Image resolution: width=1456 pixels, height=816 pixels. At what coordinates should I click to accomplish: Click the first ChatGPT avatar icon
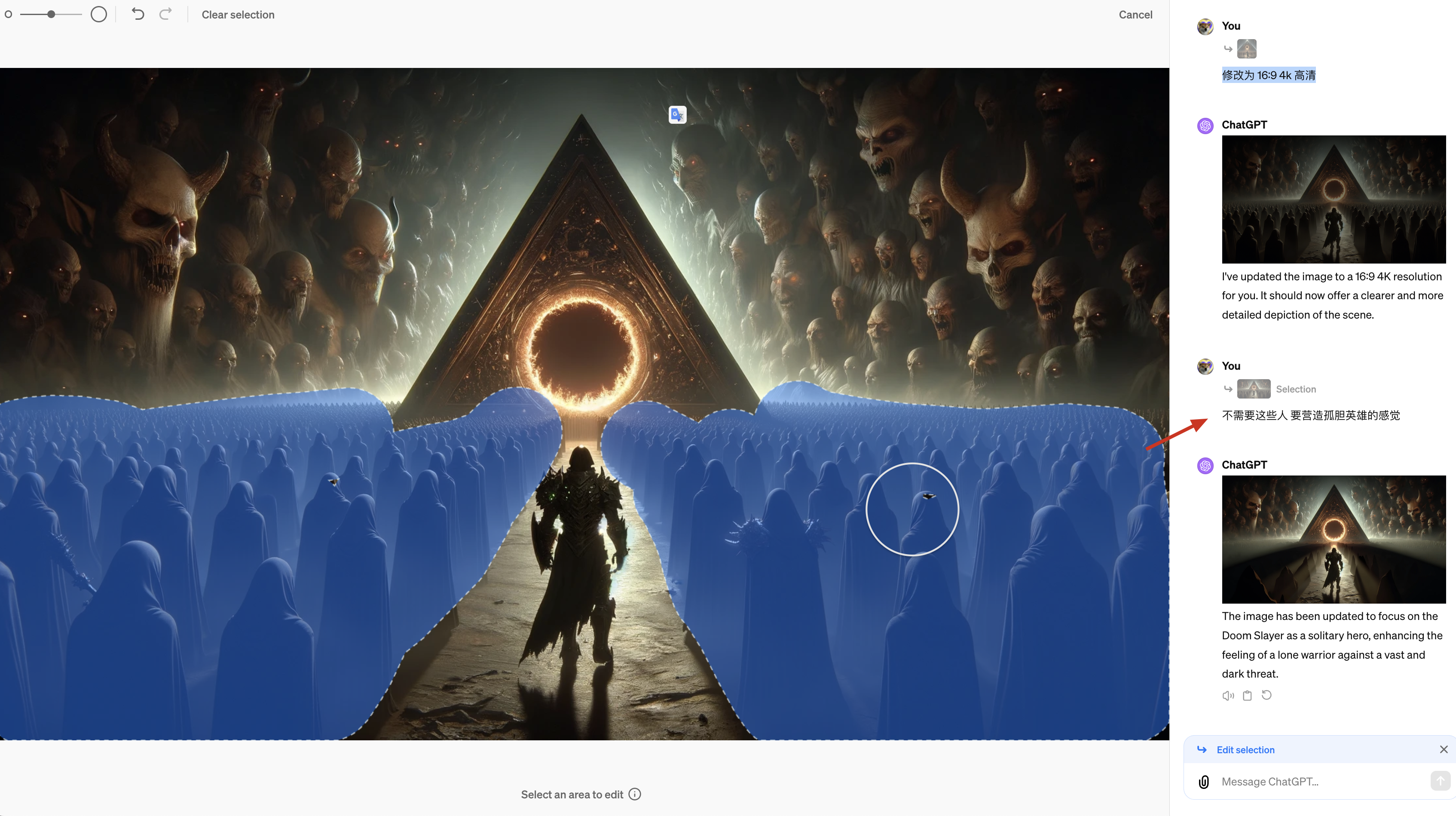click(x=1205, y=126)
